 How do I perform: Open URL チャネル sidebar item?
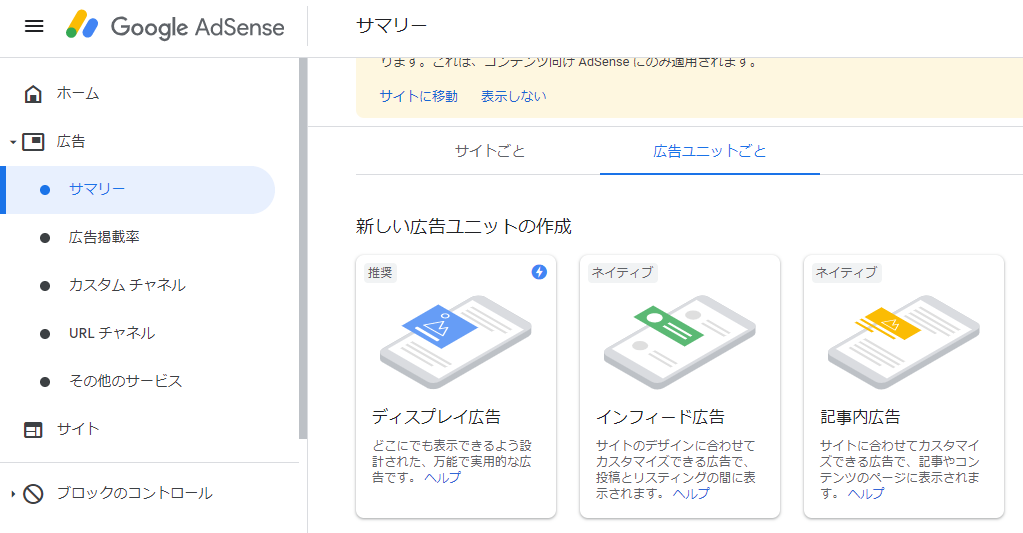(x=112, y=334)
